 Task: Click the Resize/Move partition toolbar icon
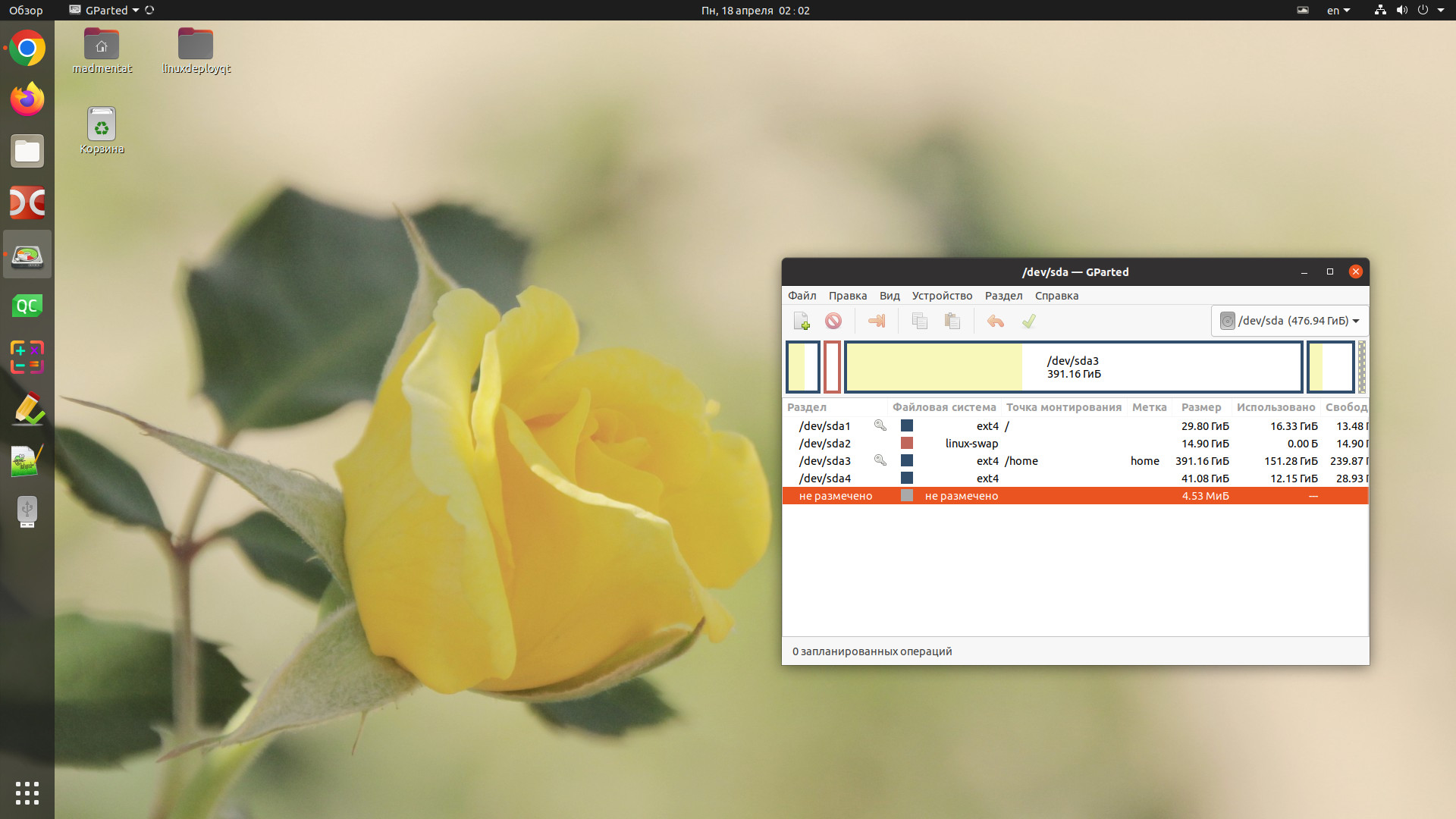point(877,322)
